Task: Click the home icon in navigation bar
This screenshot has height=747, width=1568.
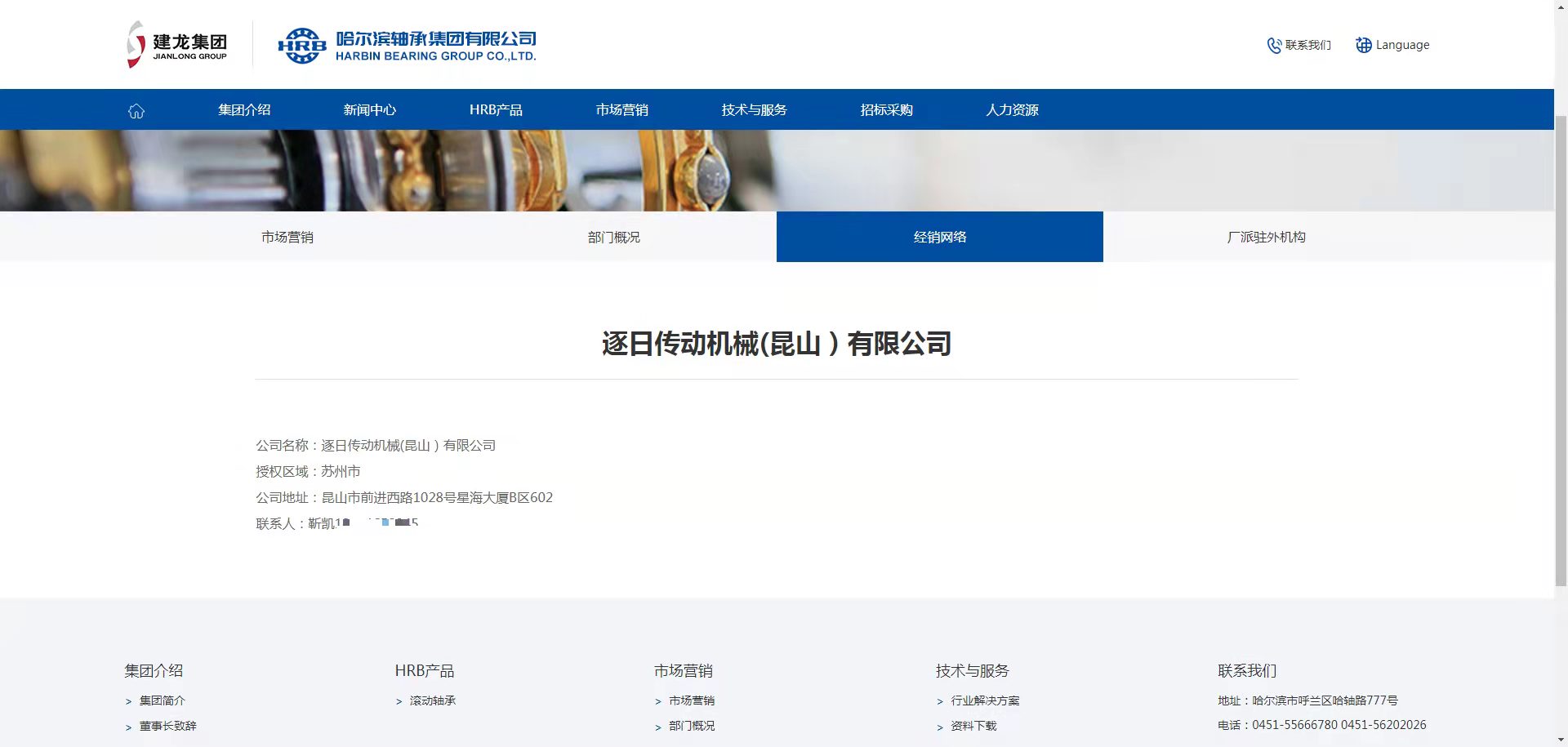Action: click(136, 110)
